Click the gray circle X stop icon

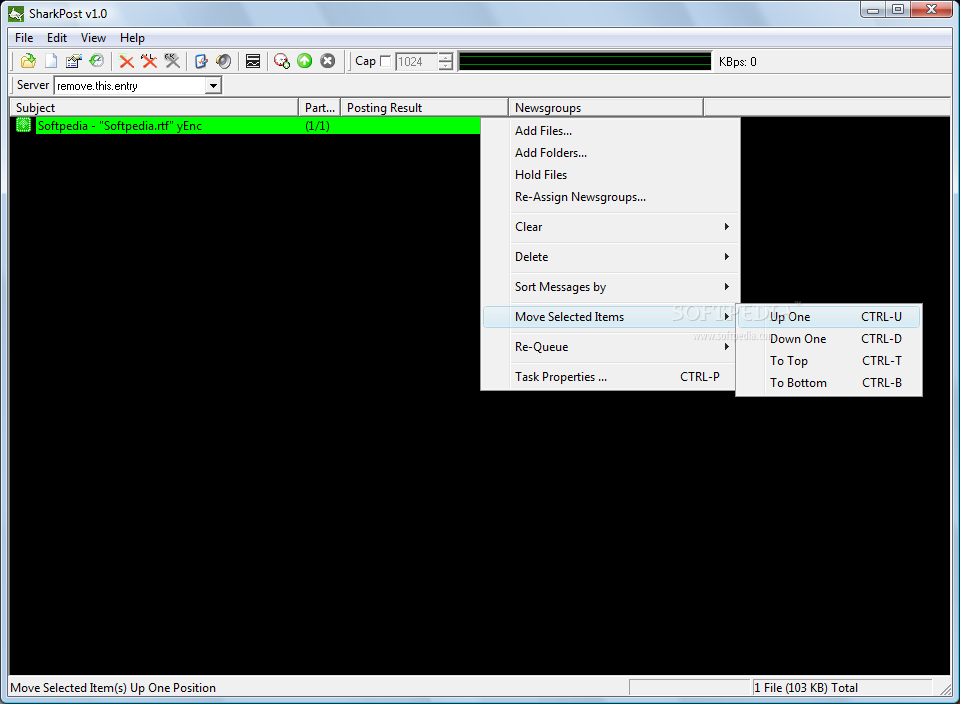(x=328, y=61)
